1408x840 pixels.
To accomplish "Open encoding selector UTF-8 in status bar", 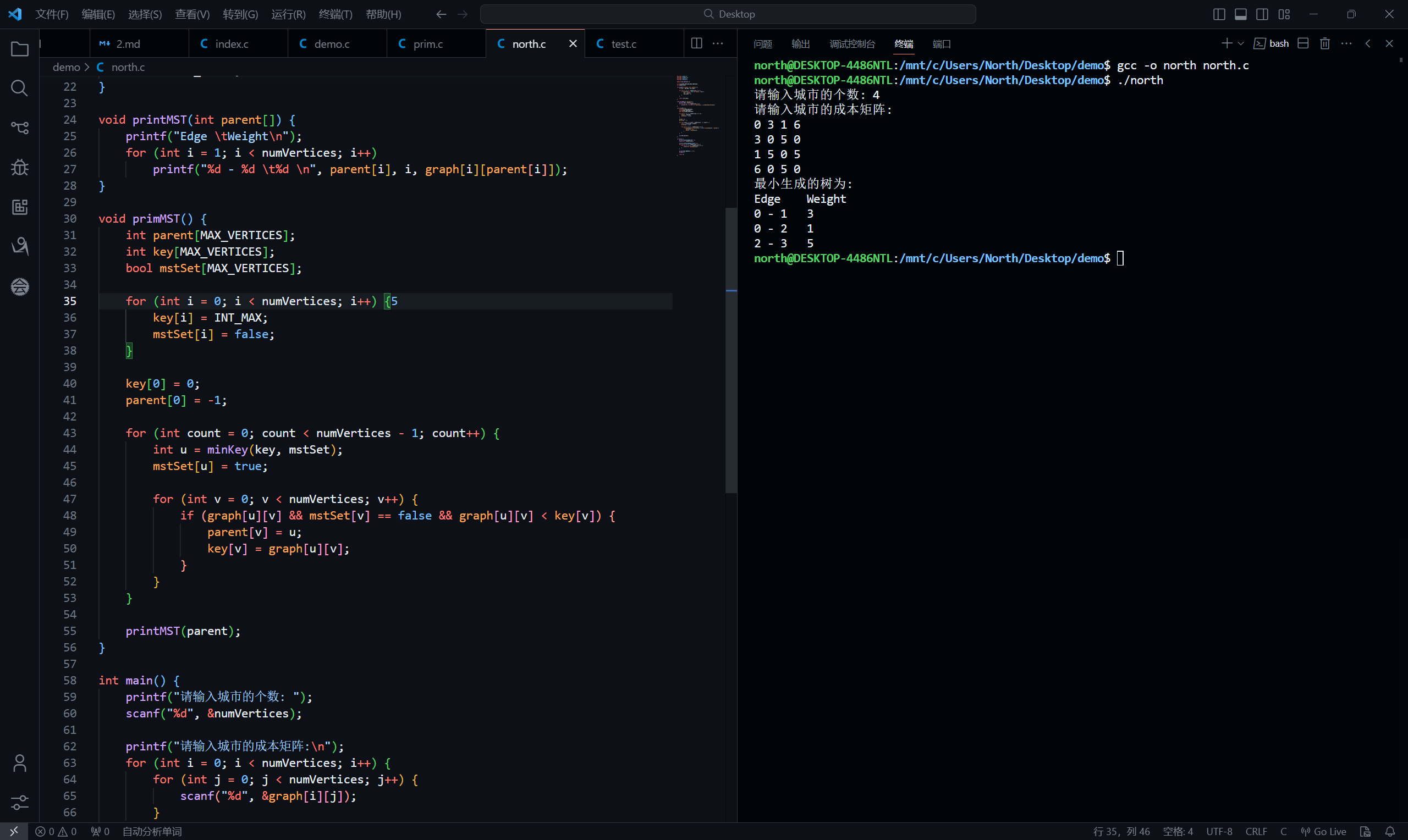I will click(1219, 831).
